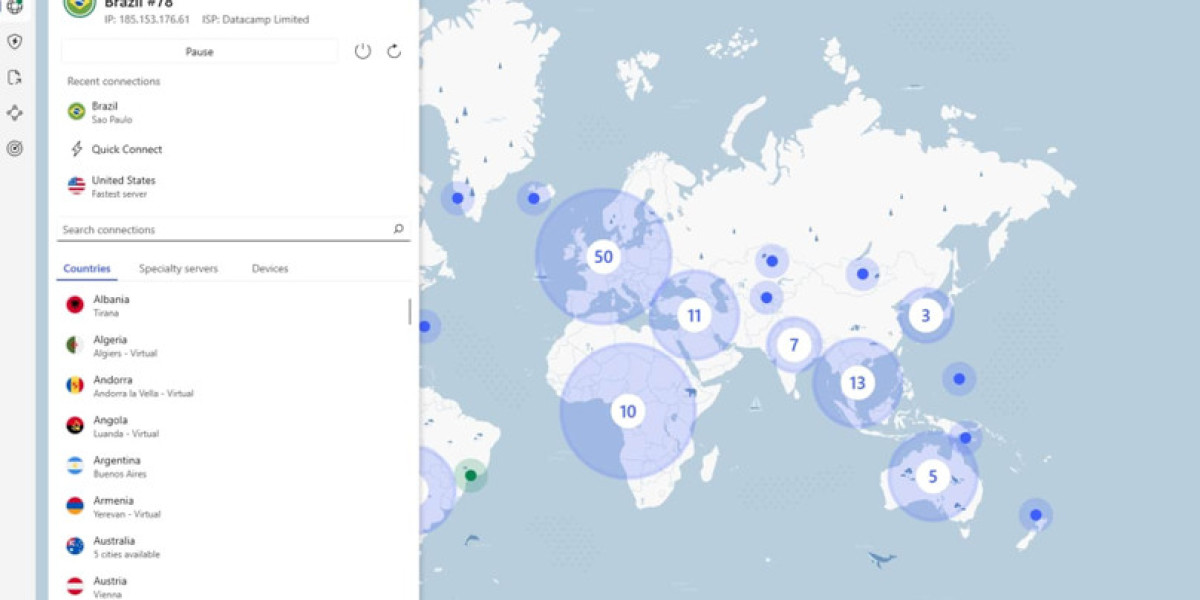Open the Dark Web Monitor target icon
This screenshot has width=1200, height=600.
click(14, 148)
